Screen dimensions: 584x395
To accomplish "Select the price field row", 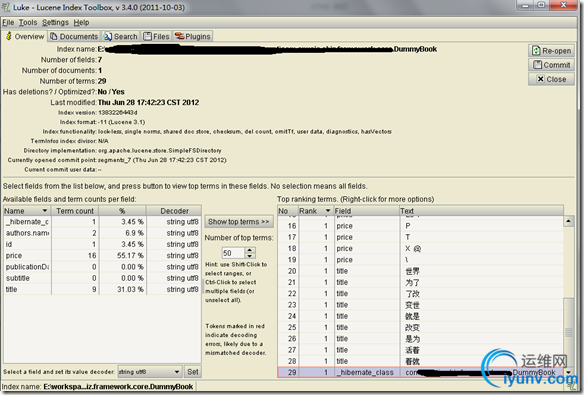I will click(102, 255).
